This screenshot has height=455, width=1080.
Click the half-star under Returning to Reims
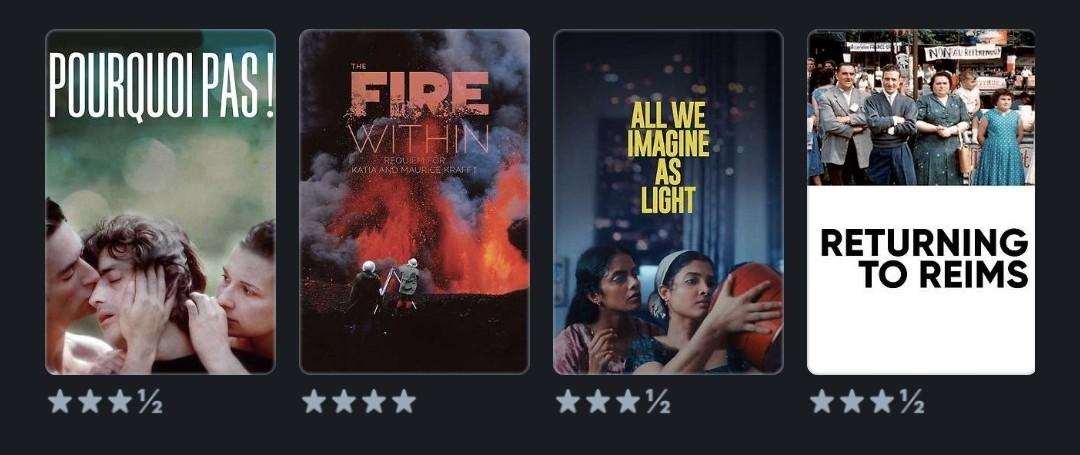pyautogui.click(x=912, y=401)
